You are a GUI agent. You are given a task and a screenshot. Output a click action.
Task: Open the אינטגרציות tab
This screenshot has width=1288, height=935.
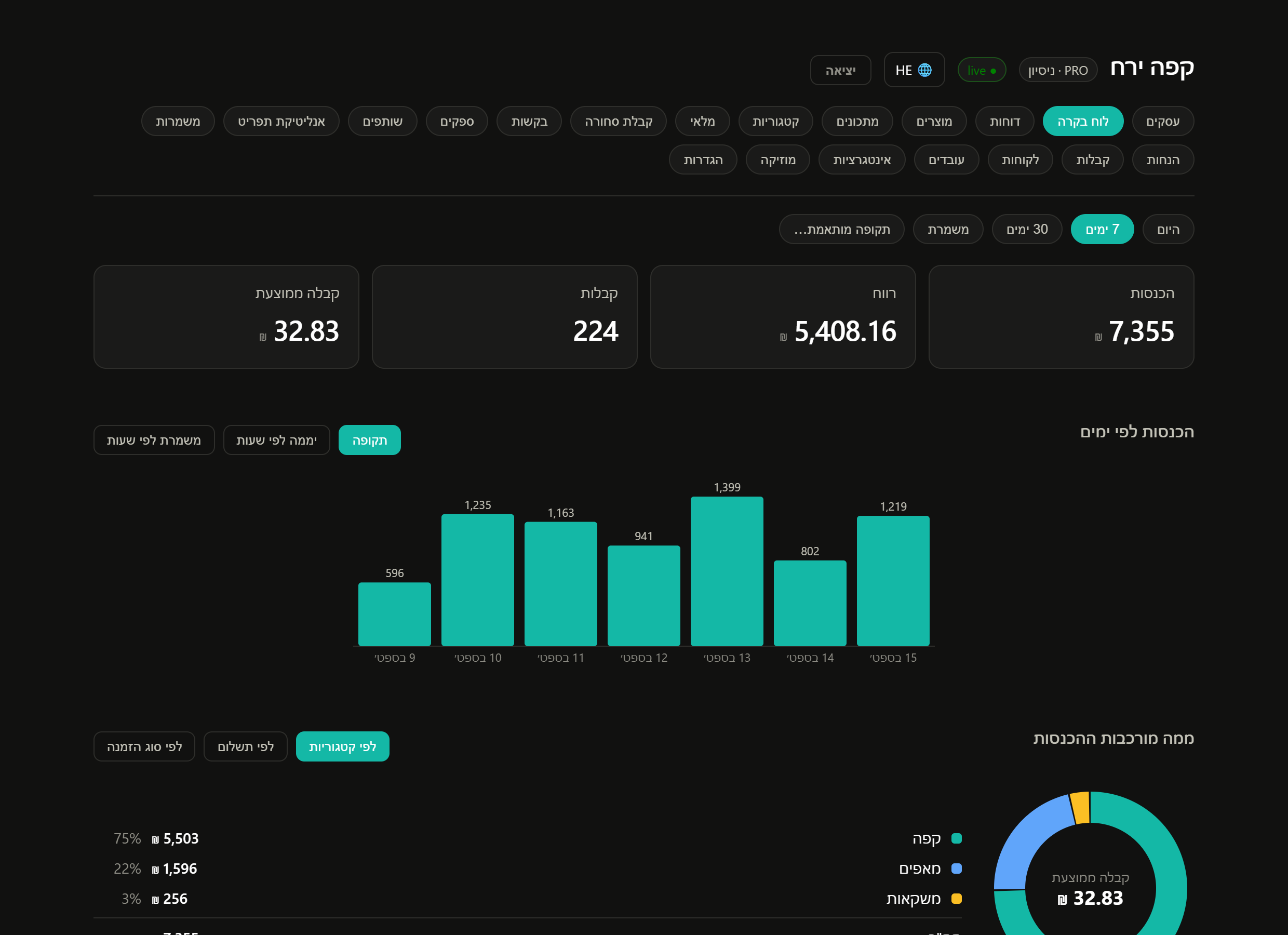(862, 159)
